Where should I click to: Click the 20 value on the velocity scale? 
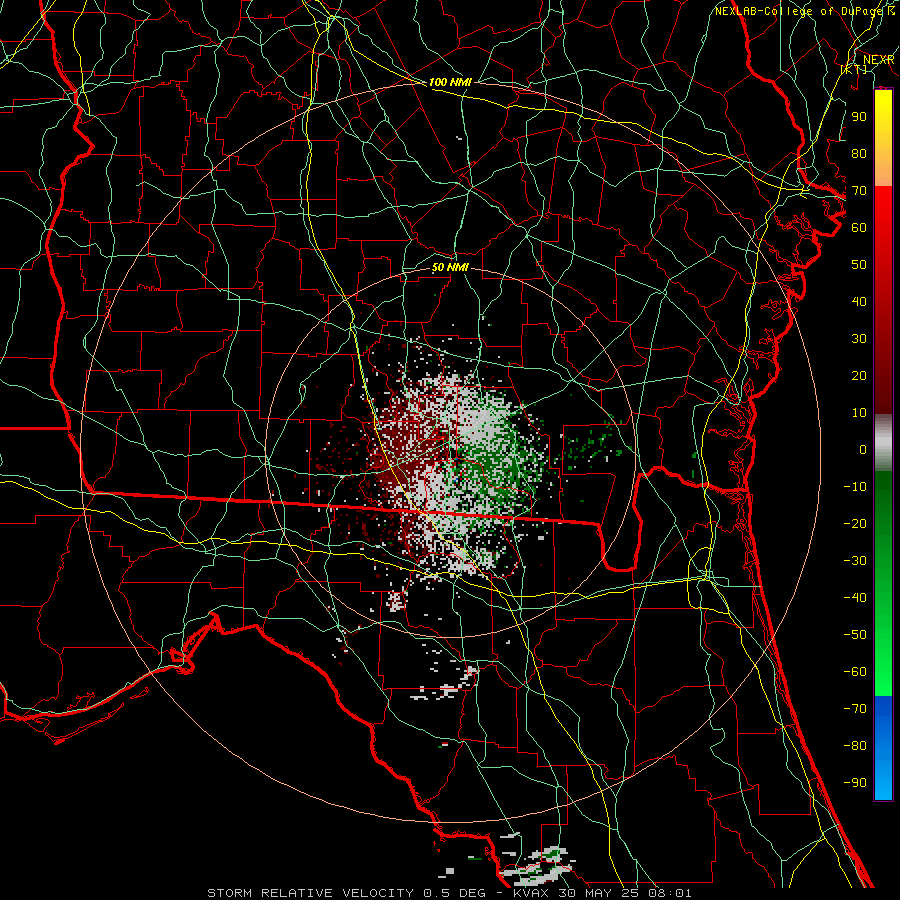coord(859,375)
